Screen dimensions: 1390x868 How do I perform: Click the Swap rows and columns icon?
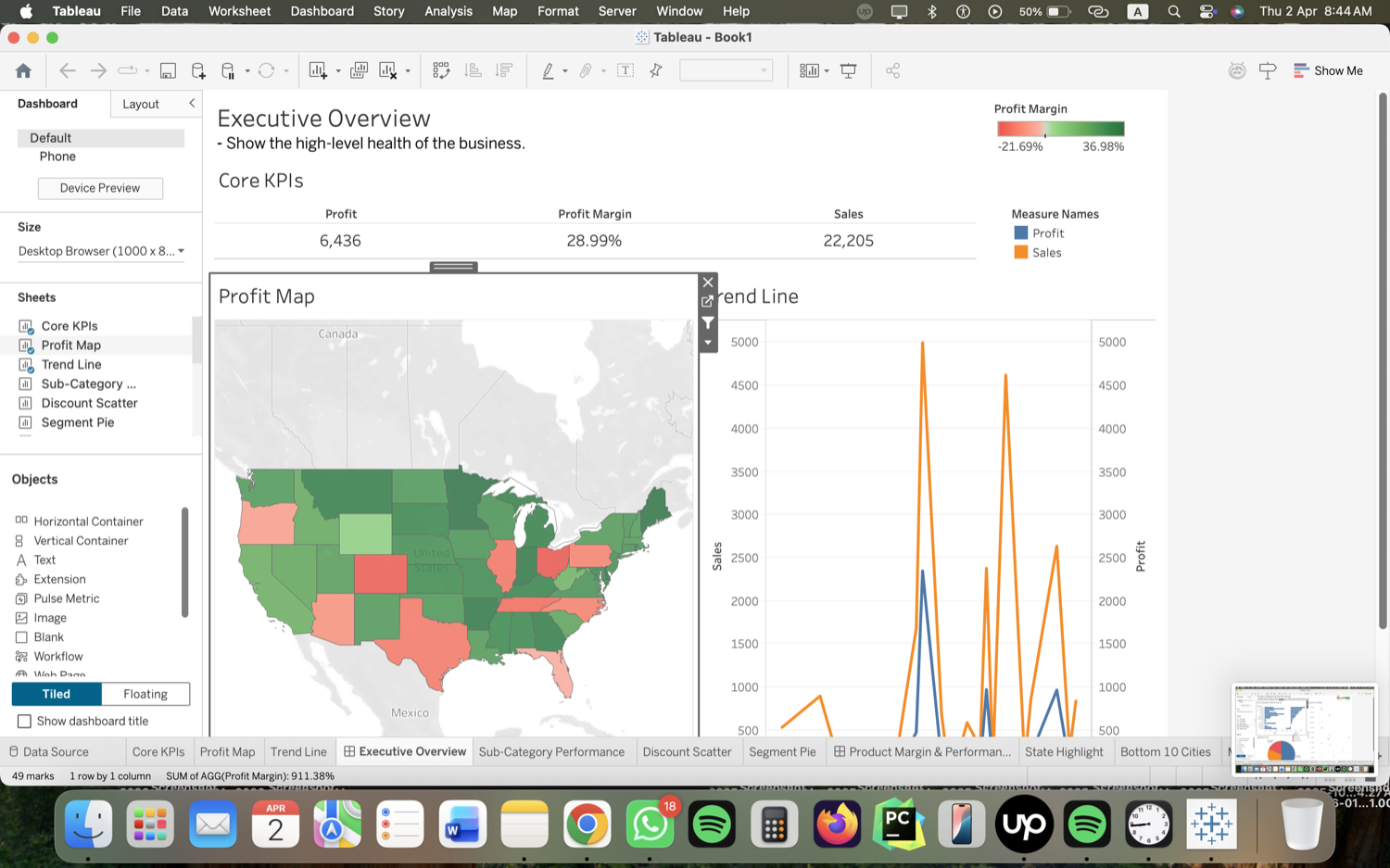(441, 70)
